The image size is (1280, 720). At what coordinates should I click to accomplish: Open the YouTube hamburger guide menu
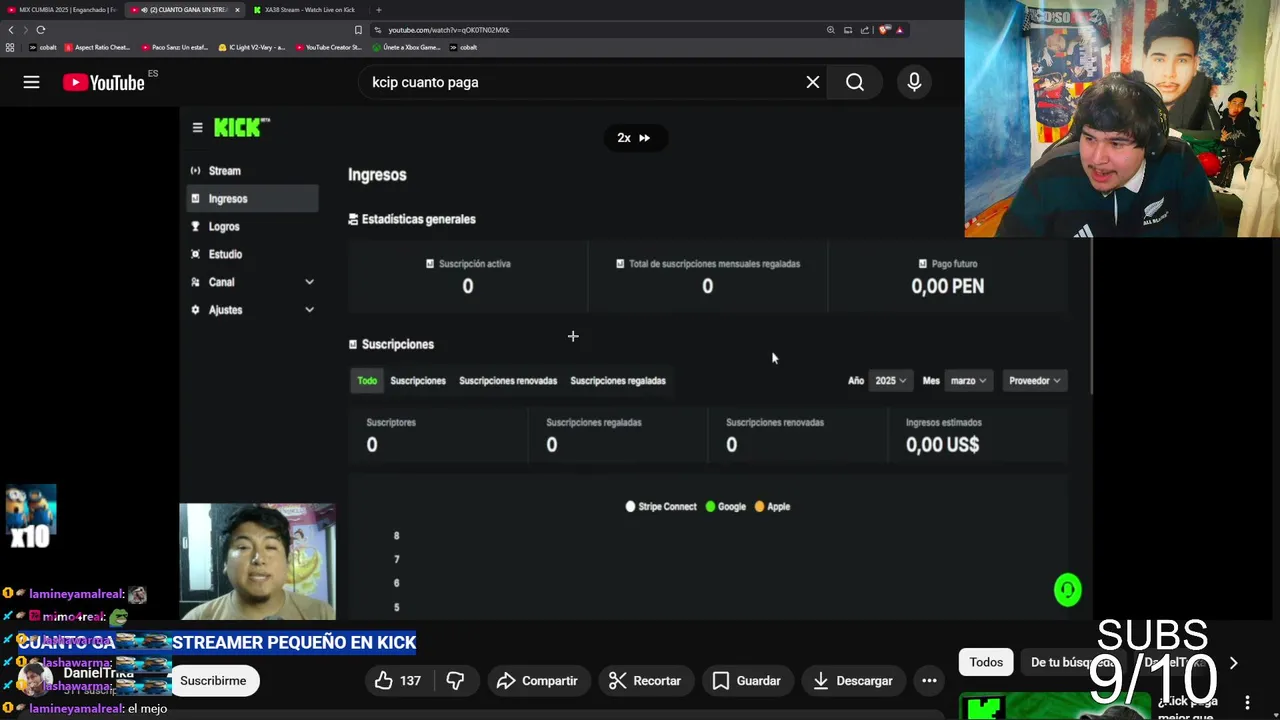click(31, 82)
